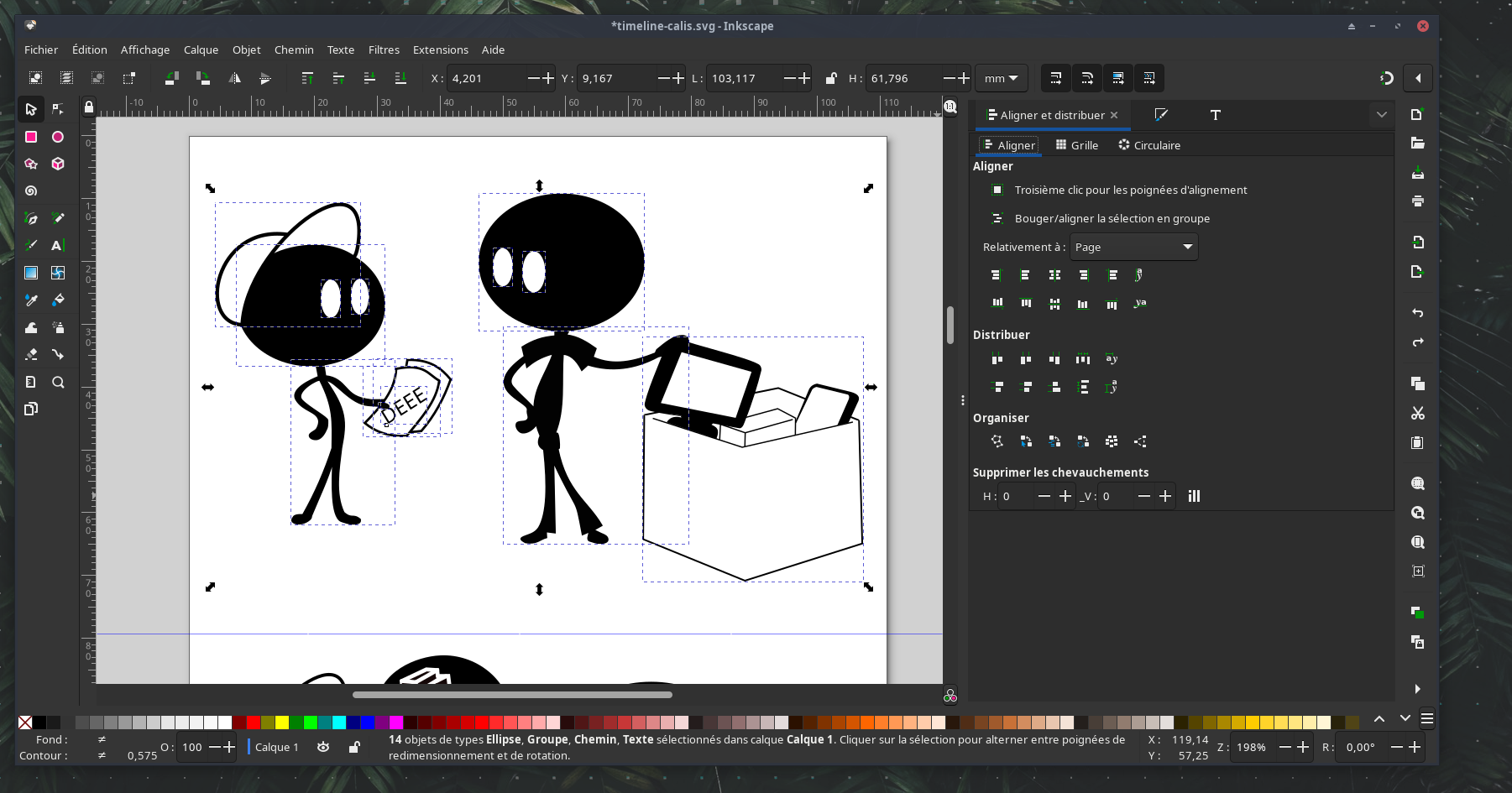Open the mm units dropdown
The height and width of the screenshot is (793, 1512).
pos(1001,78)
